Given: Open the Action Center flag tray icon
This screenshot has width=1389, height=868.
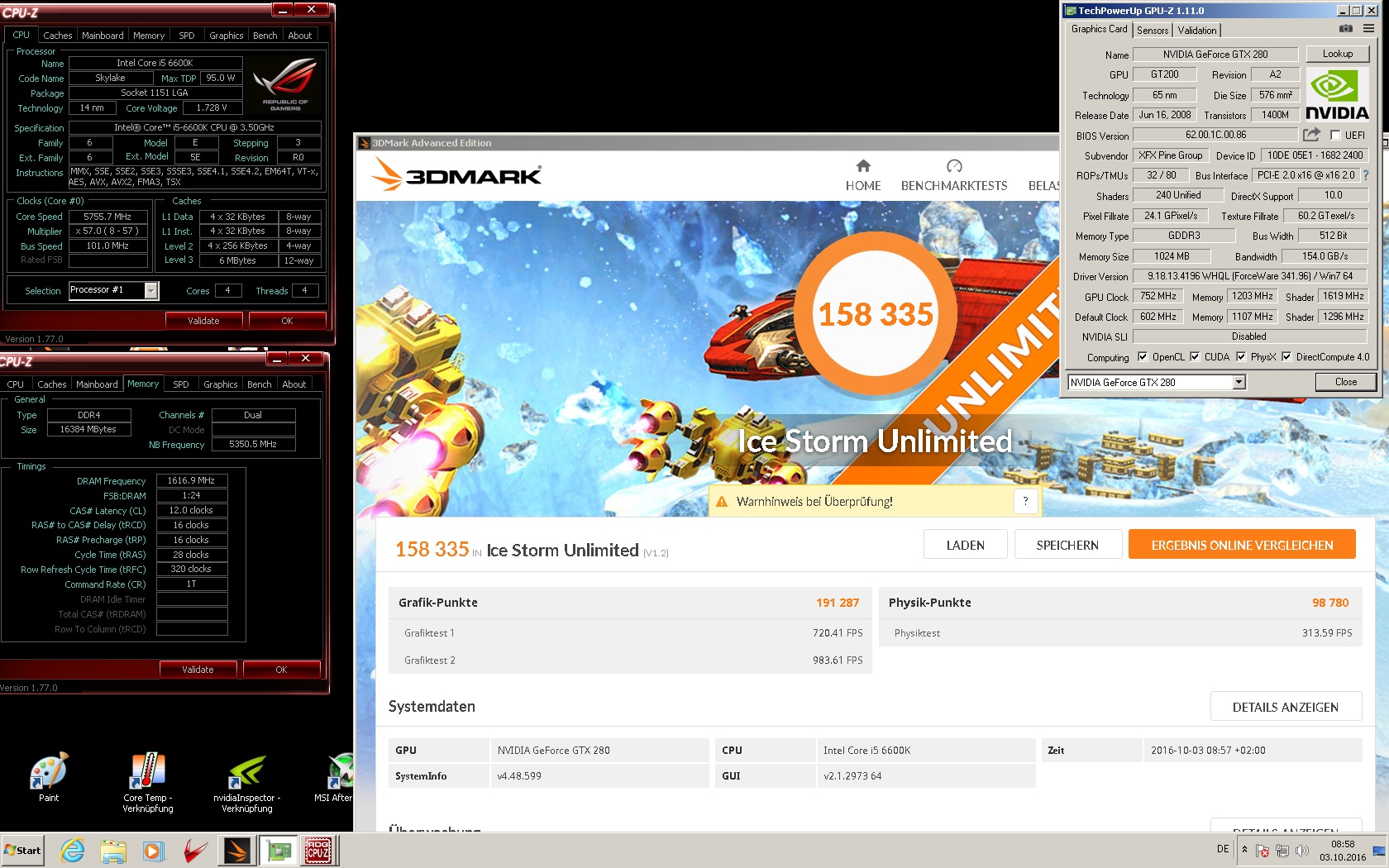Looking at the screenshot, I should 1263,851.
